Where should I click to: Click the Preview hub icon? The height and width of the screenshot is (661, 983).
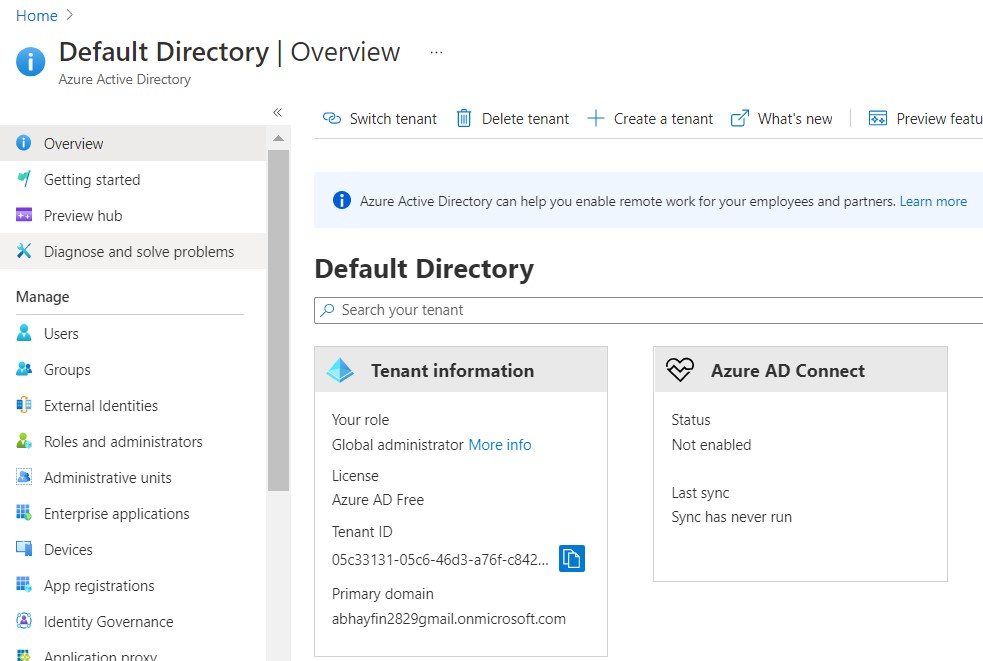click(24, 215)
